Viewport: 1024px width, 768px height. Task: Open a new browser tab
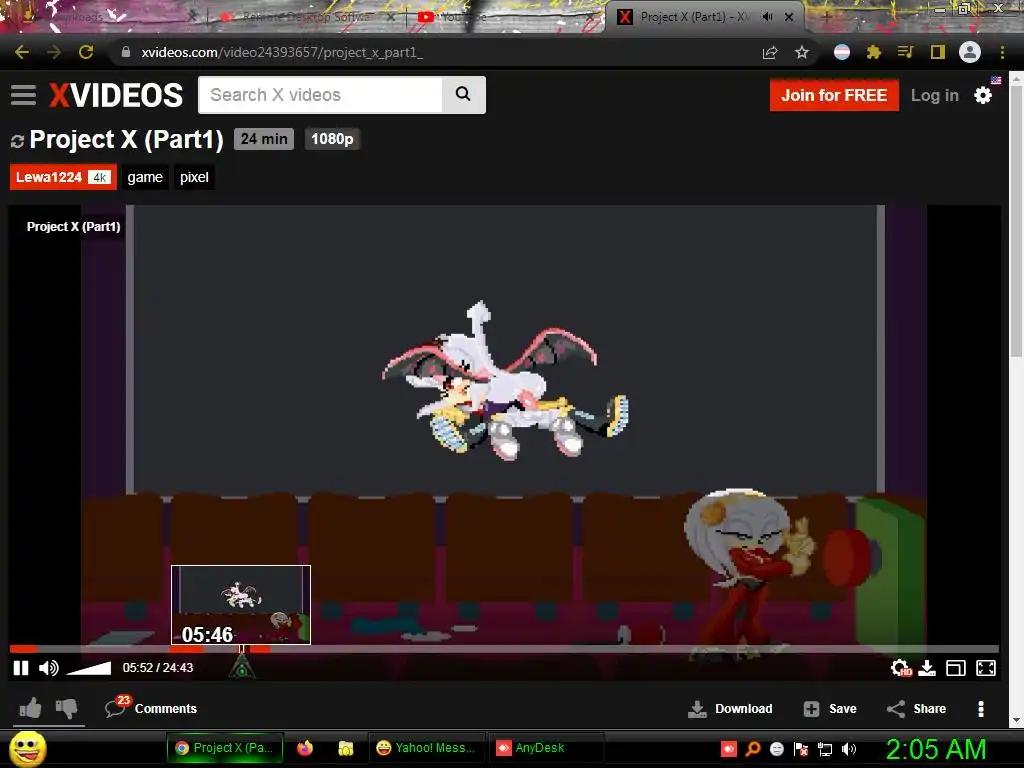(826, 17)
